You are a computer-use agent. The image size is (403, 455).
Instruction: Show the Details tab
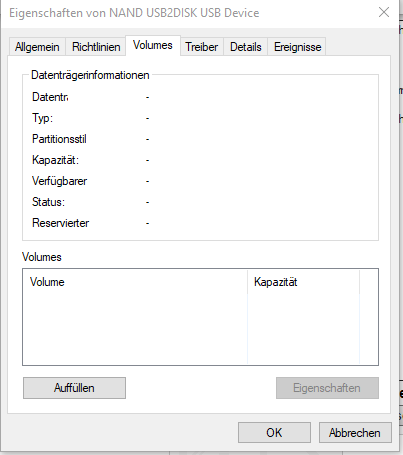pos(246,47)
